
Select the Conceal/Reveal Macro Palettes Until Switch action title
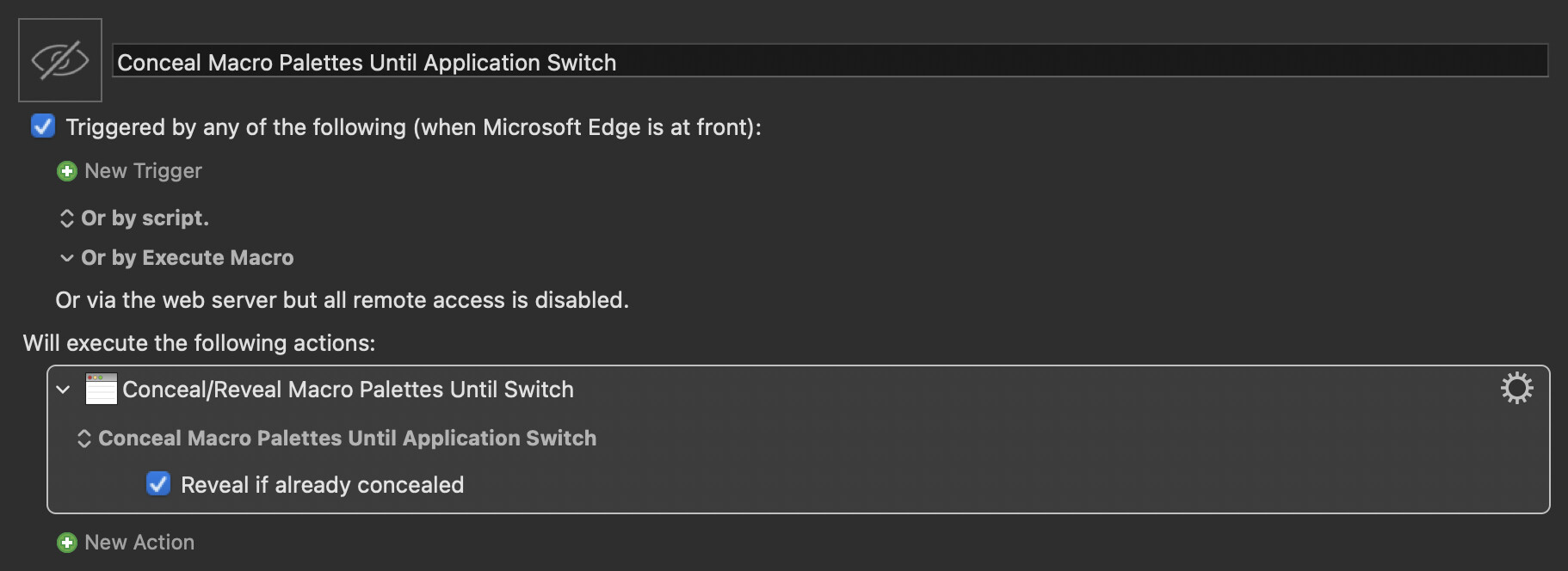click(348, 390)
